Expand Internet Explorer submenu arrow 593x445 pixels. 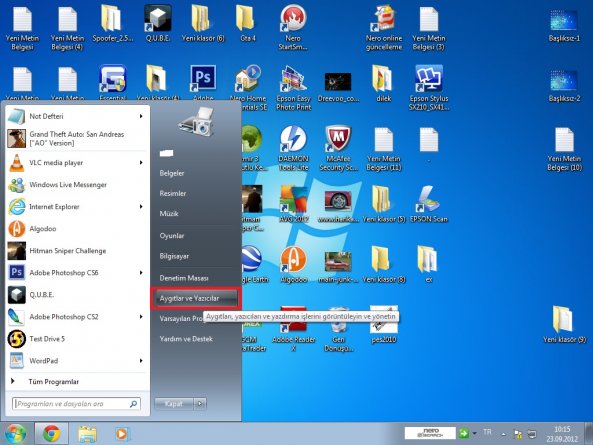coord(141,207)
